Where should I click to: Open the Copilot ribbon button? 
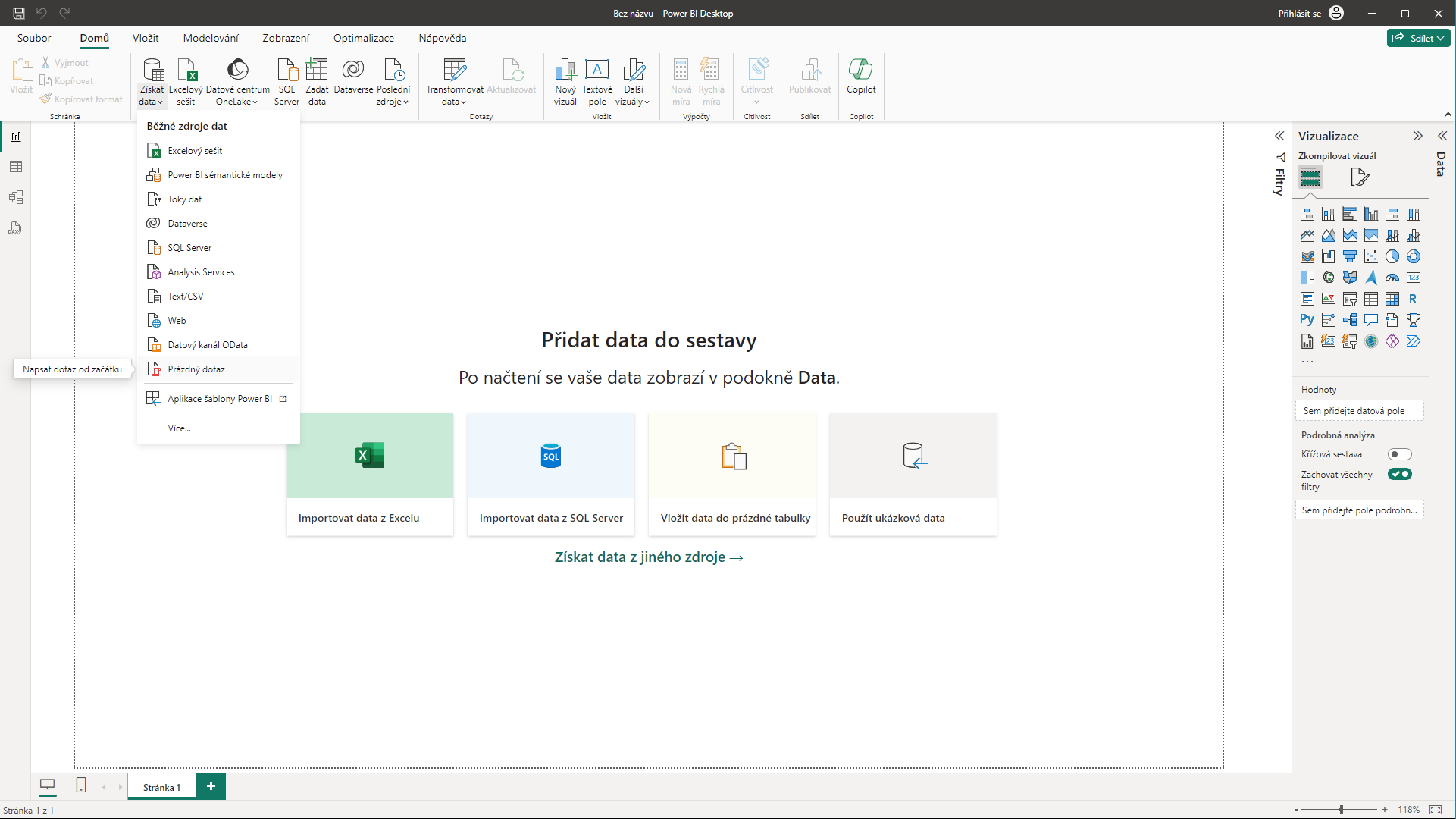click(x=861, y=76)
